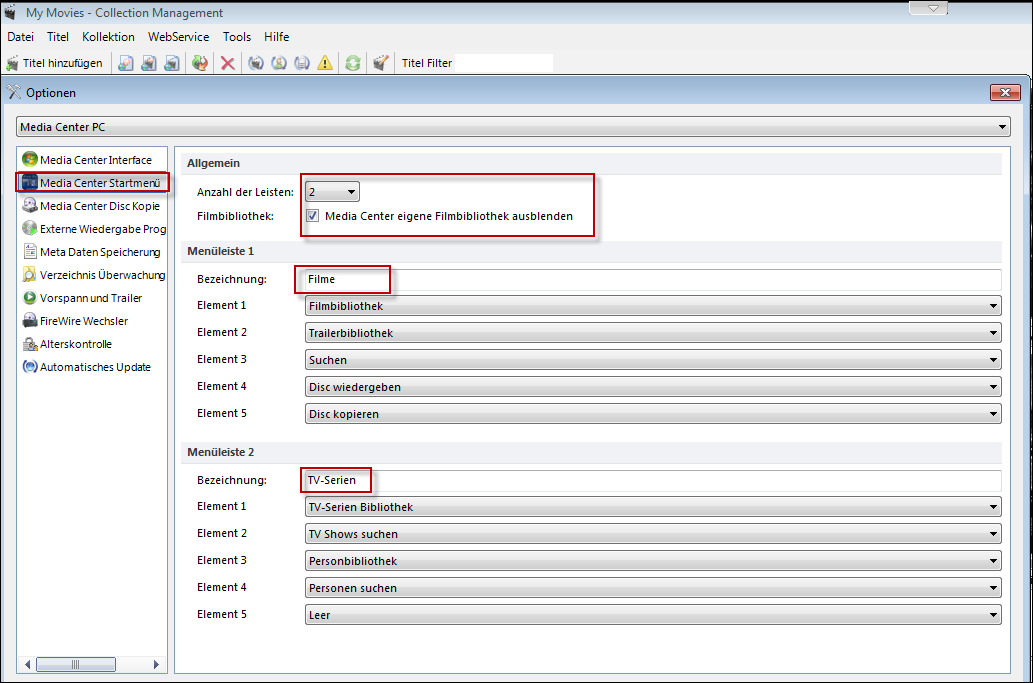Click the sidebar horizontal scrollbar thumb
Image resolution: width=1033 pixels, height=683 pixels.
[x=76, y=665]
